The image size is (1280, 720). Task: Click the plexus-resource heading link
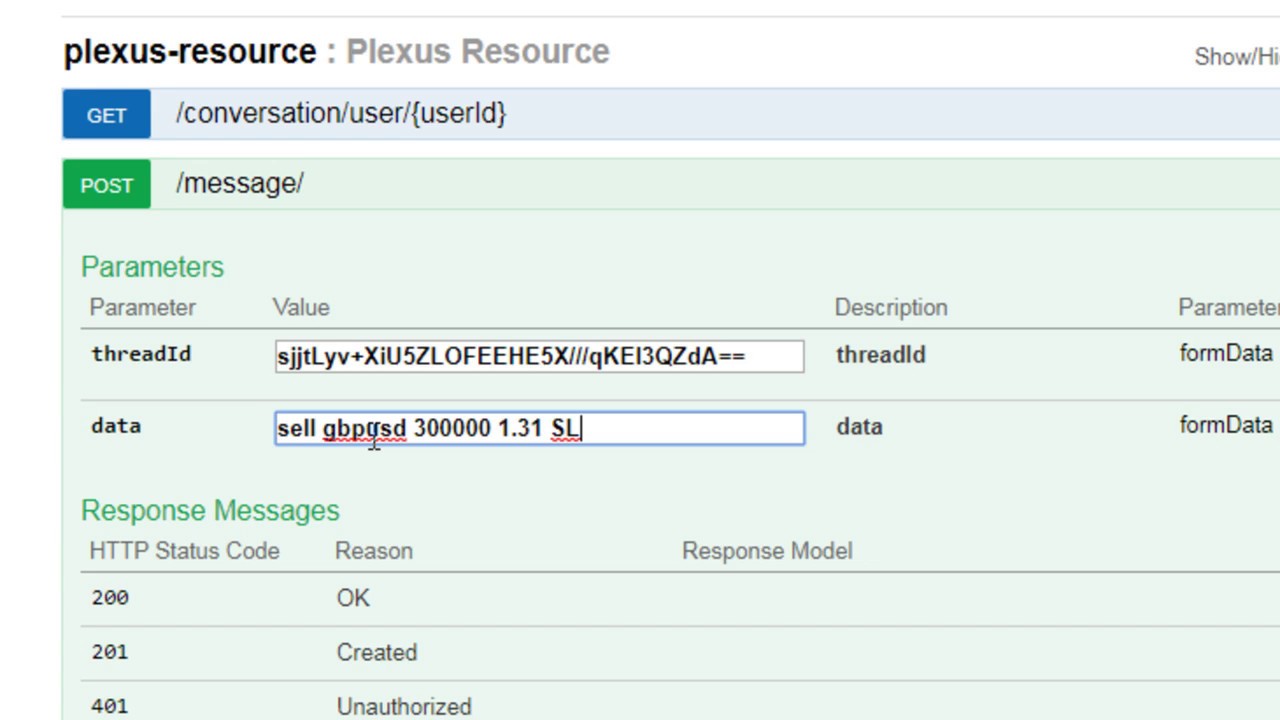(x=190, y=52)
